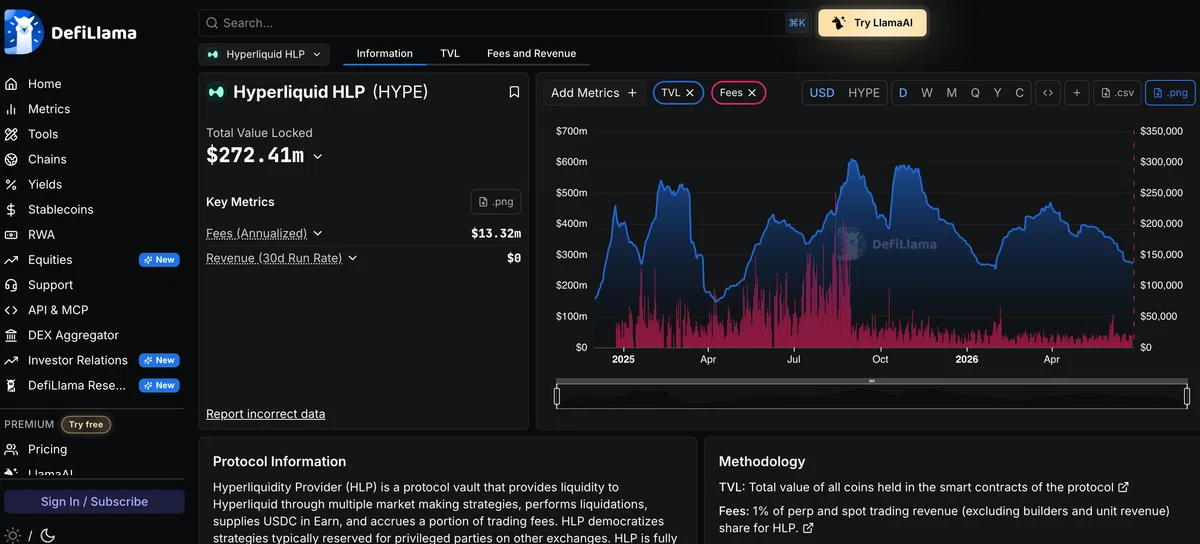Click New badge beside Equities
This screenshot has width=1200, height=544.
(x=159, y=260)
